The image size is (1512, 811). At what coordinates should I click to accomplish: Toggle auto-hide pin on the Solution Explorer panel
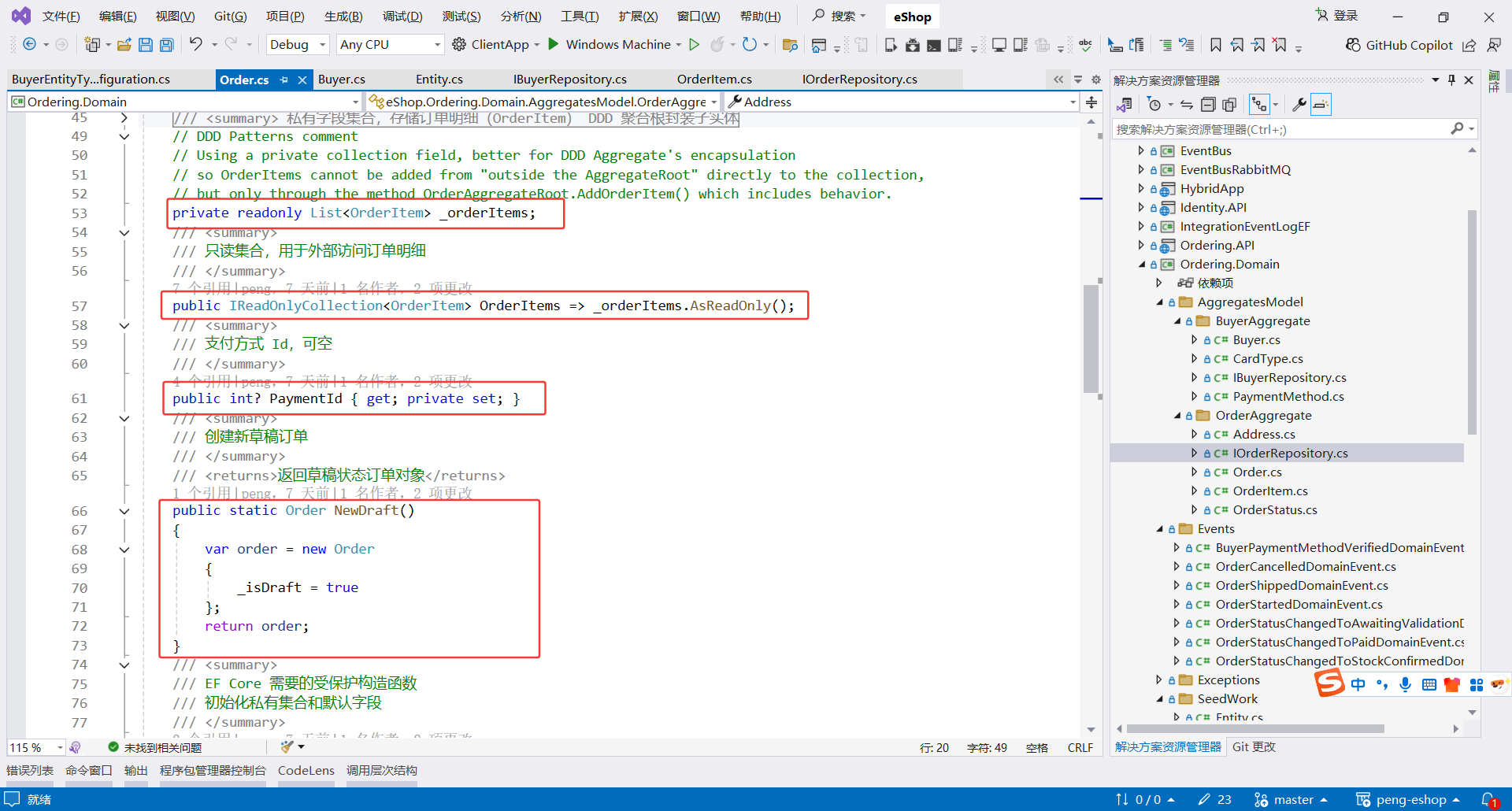1451,80
